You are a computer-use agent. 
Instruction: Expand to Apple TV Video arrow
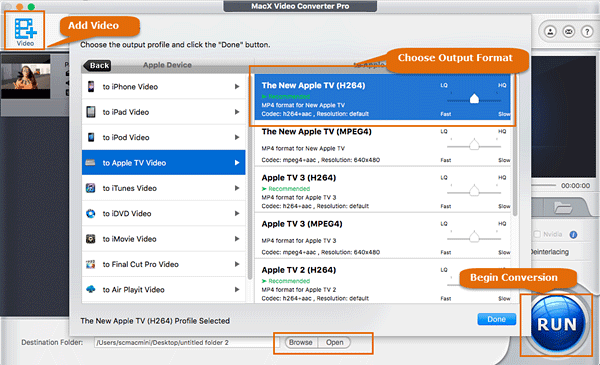[x=237, y=163]
